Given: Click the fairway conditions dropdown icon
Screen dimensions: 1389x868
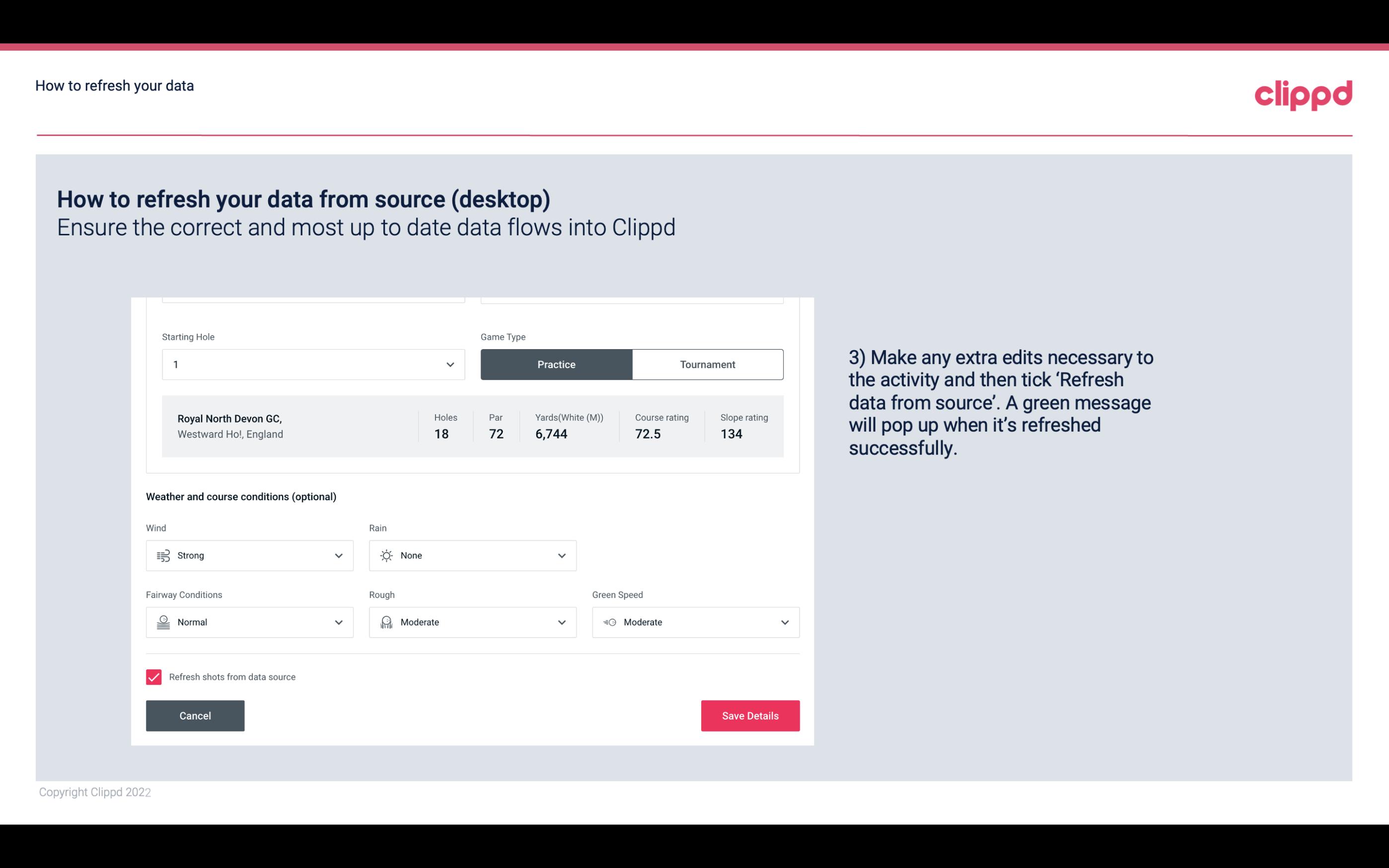Looking at the screenshot, I should point(339,622).
